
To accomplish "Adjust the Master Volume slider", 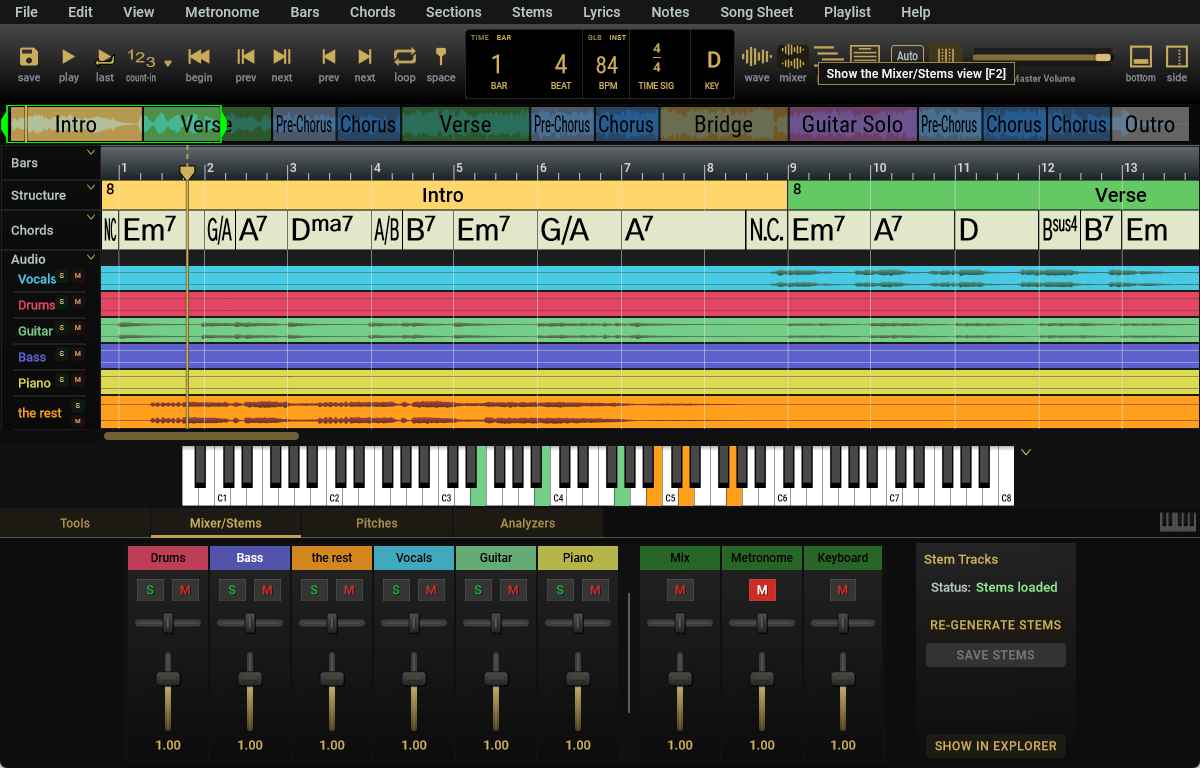I will tap(1042, 57).
